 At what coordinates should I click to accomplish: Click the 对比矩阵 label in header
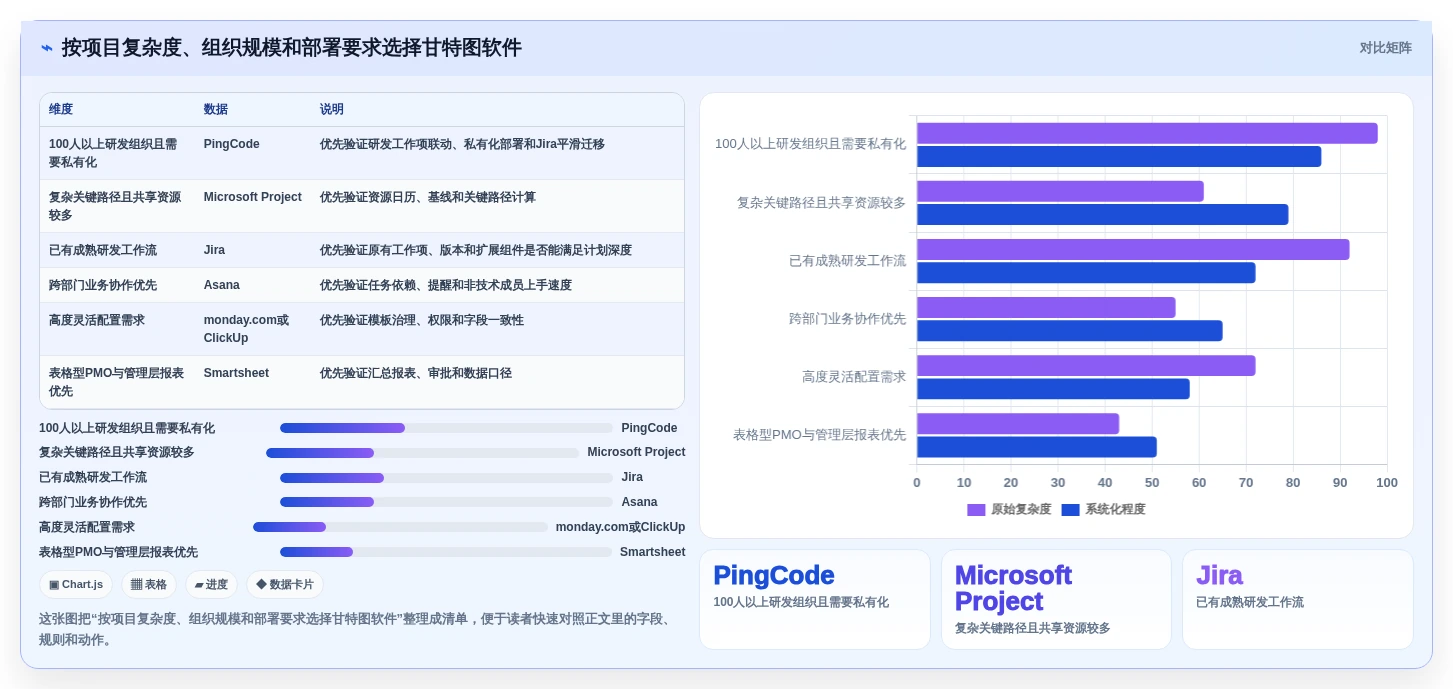click(x=1385, y=48)
